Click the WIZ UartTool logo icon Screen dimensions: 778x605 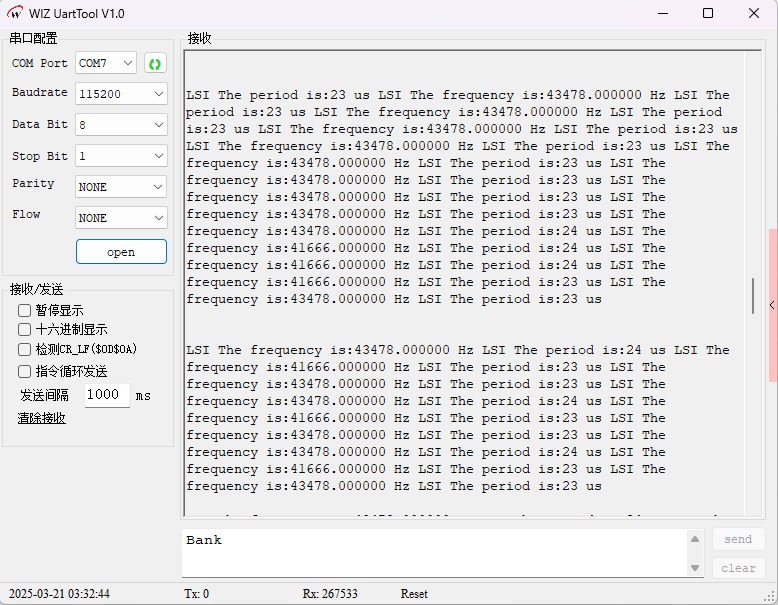tap(16, 13)
